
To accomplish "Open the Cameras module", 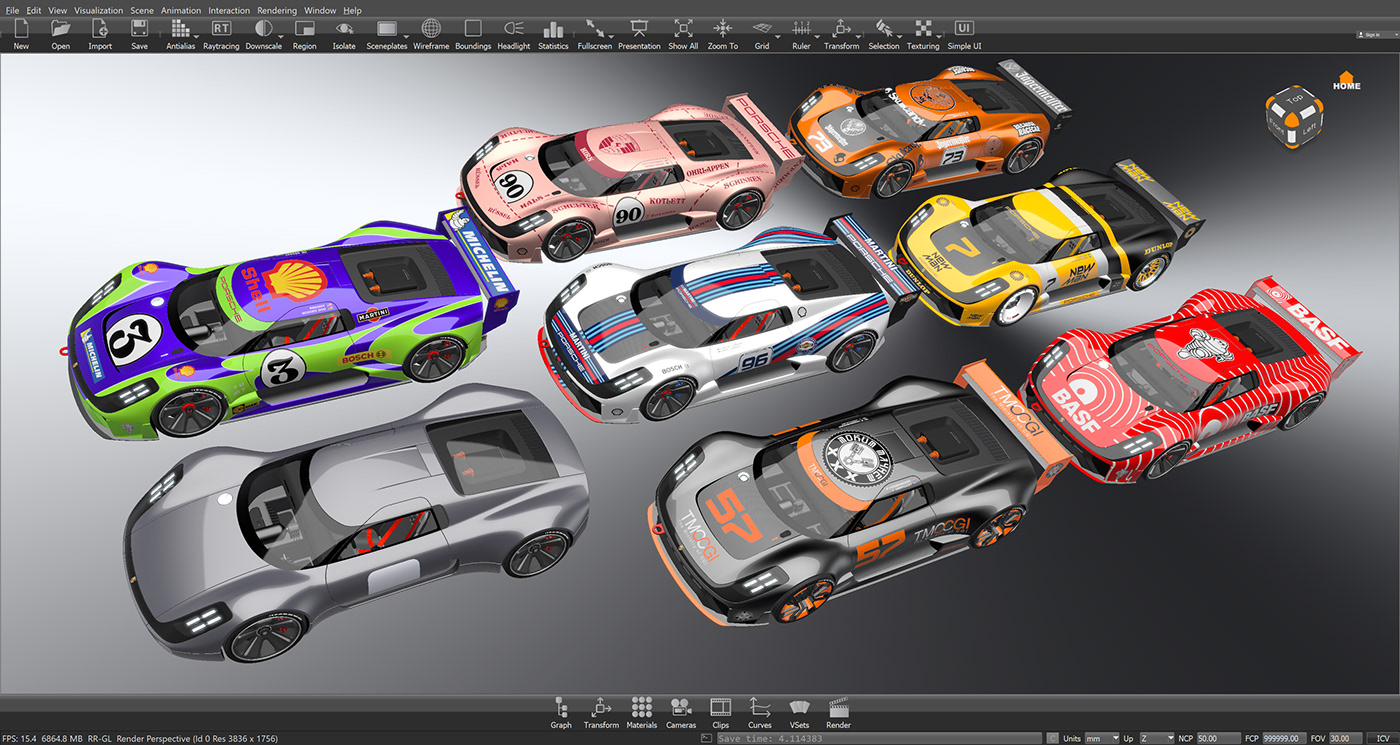I will click(x=681, y=711).
